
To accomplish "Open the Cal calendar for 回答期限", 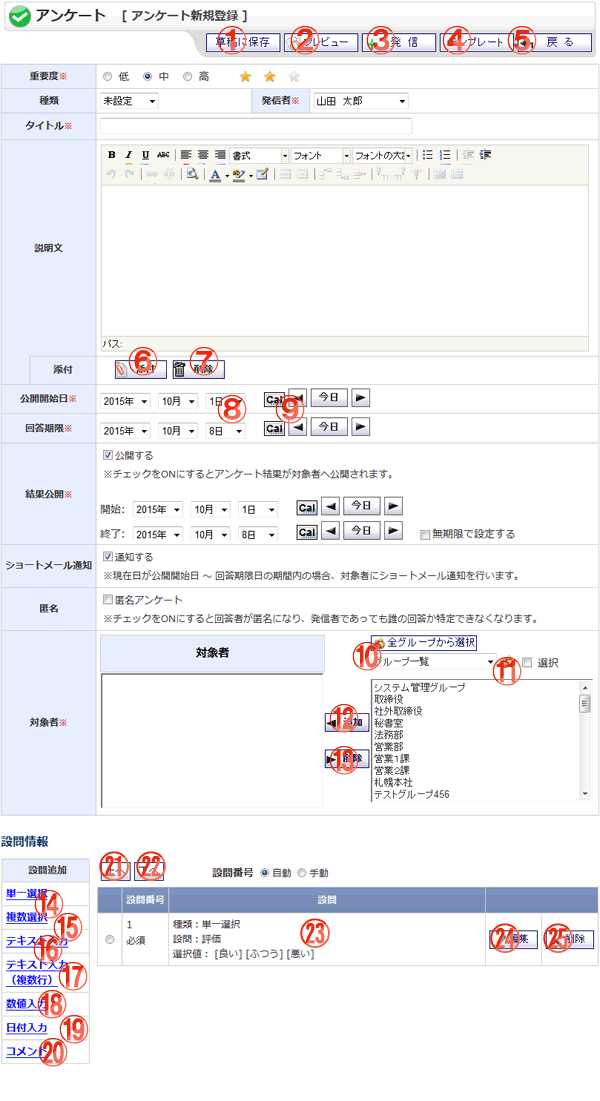I will [274, 428].
